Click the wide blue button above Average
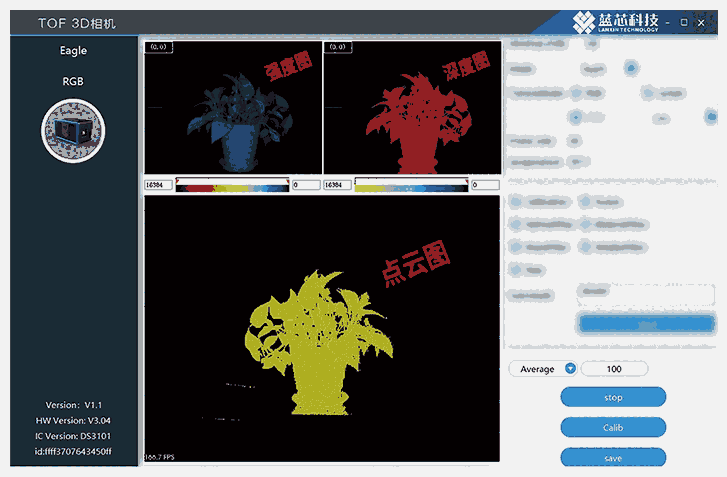727x477 pixels. [x=647, y=324]
